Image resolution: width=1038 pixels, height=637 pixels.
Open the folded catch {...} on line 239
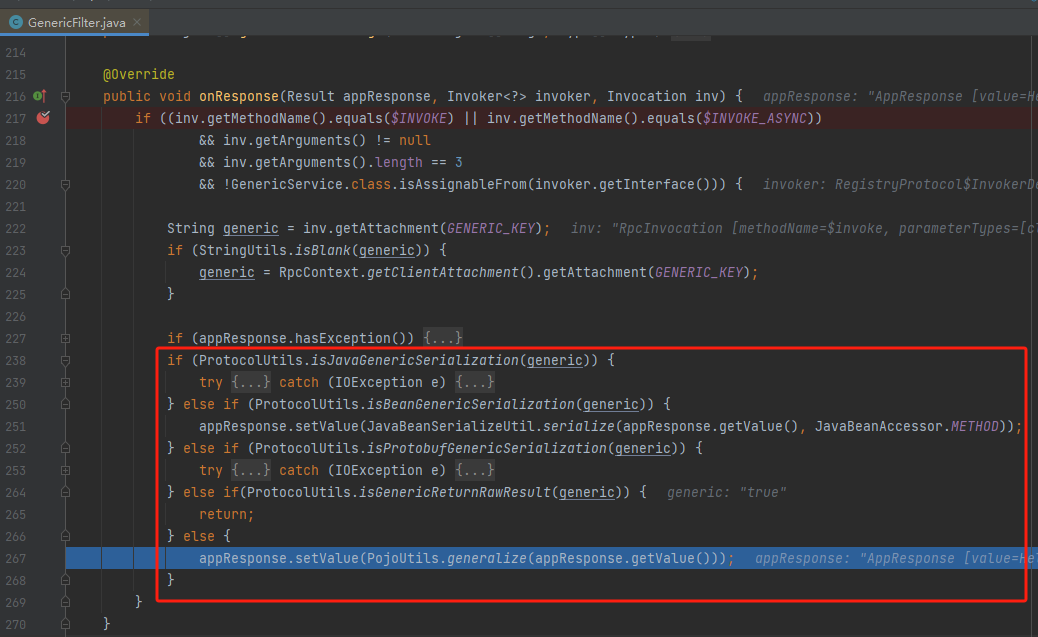click(x=474, y=382)
